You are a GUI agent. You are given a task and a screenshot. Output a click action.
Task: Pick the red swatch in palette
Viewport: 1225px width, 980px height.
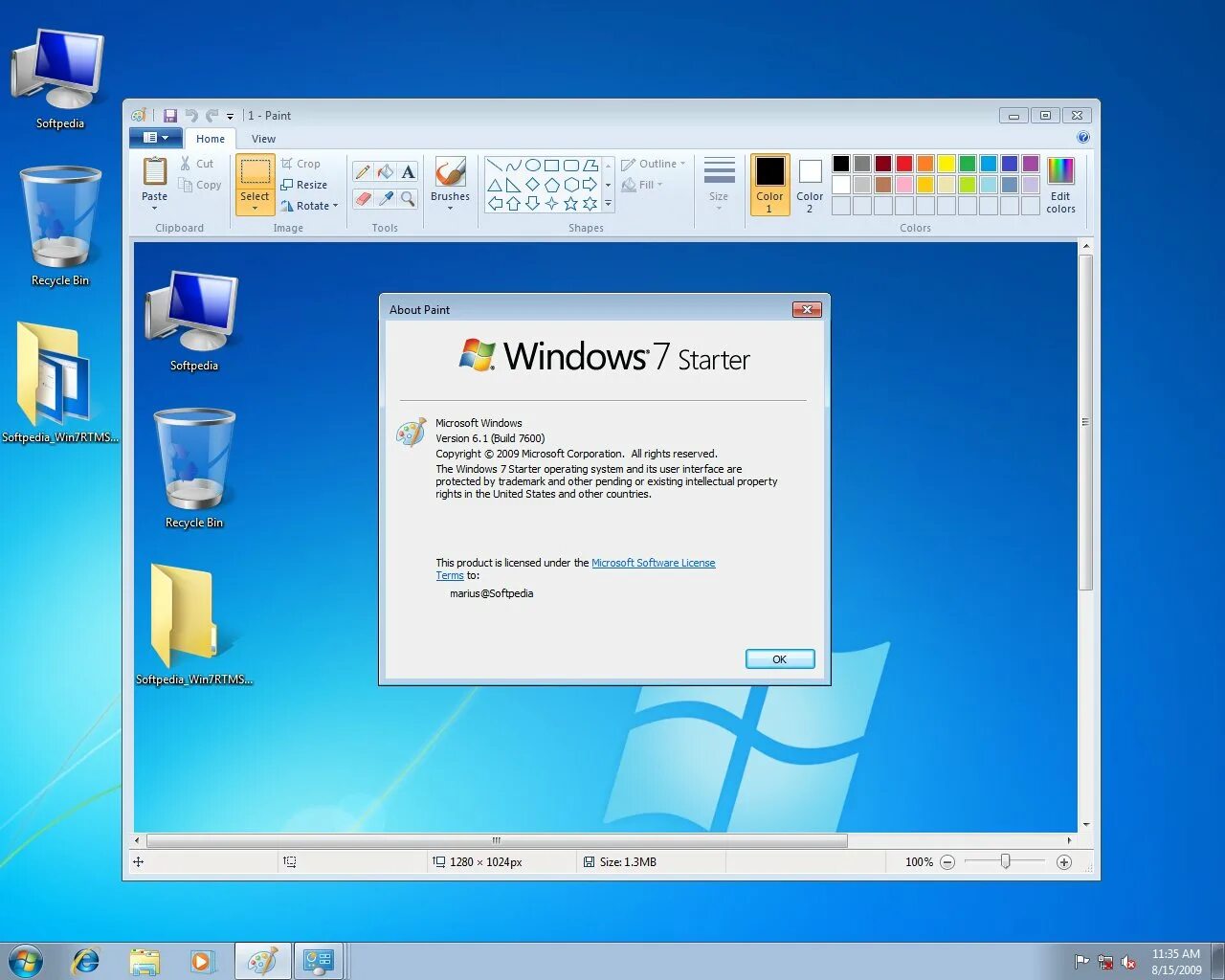click(x=904, y=164)
